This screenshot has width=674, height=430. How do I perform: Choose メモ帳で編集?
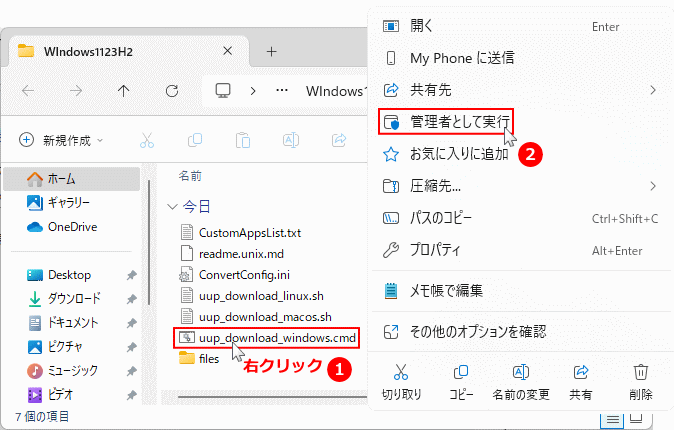point(521,291)
